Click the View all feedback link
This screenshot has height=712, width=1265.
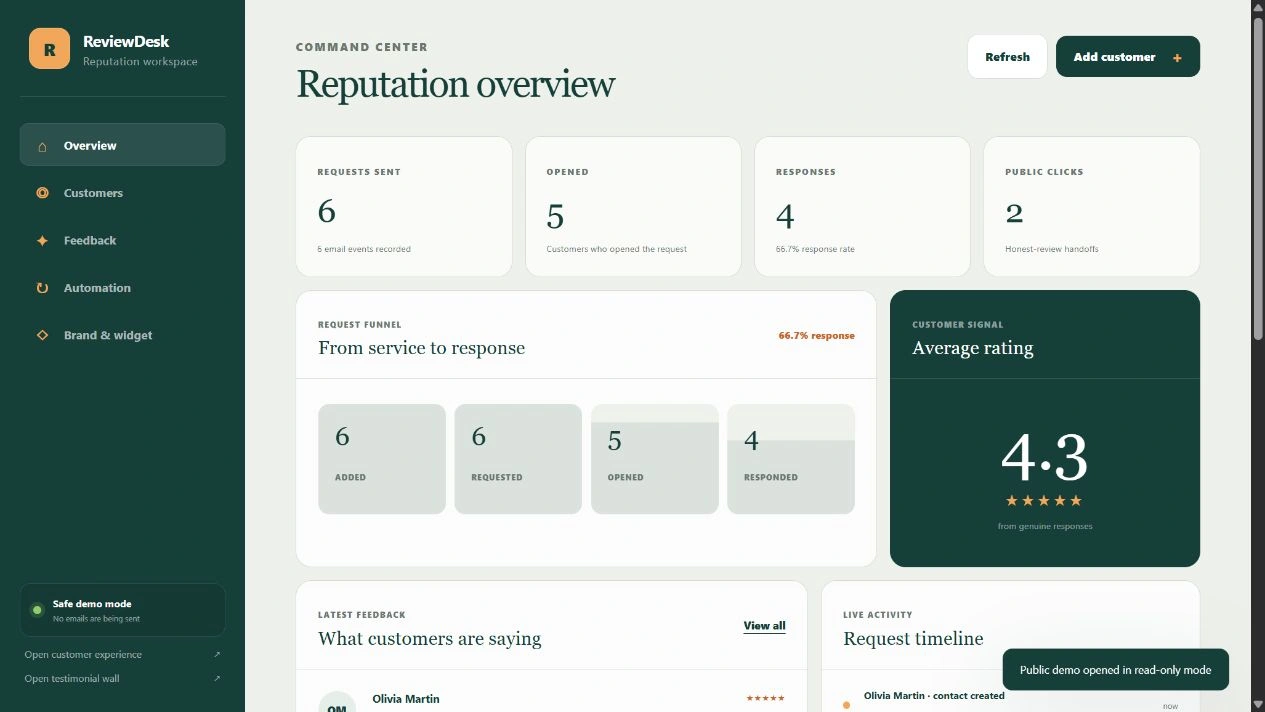[764, 626]
